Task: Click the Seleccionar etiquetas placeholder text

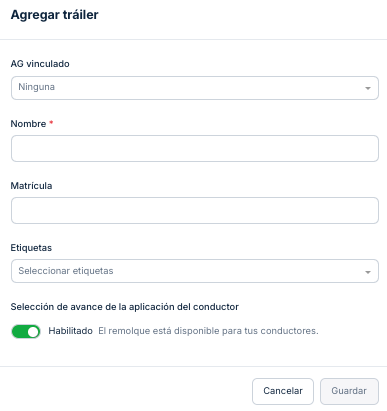Action: click(66, 271)
